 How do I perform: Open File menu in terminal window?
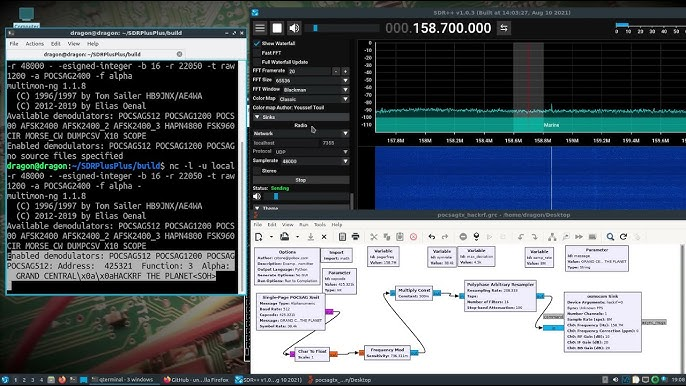pos(14,44)
